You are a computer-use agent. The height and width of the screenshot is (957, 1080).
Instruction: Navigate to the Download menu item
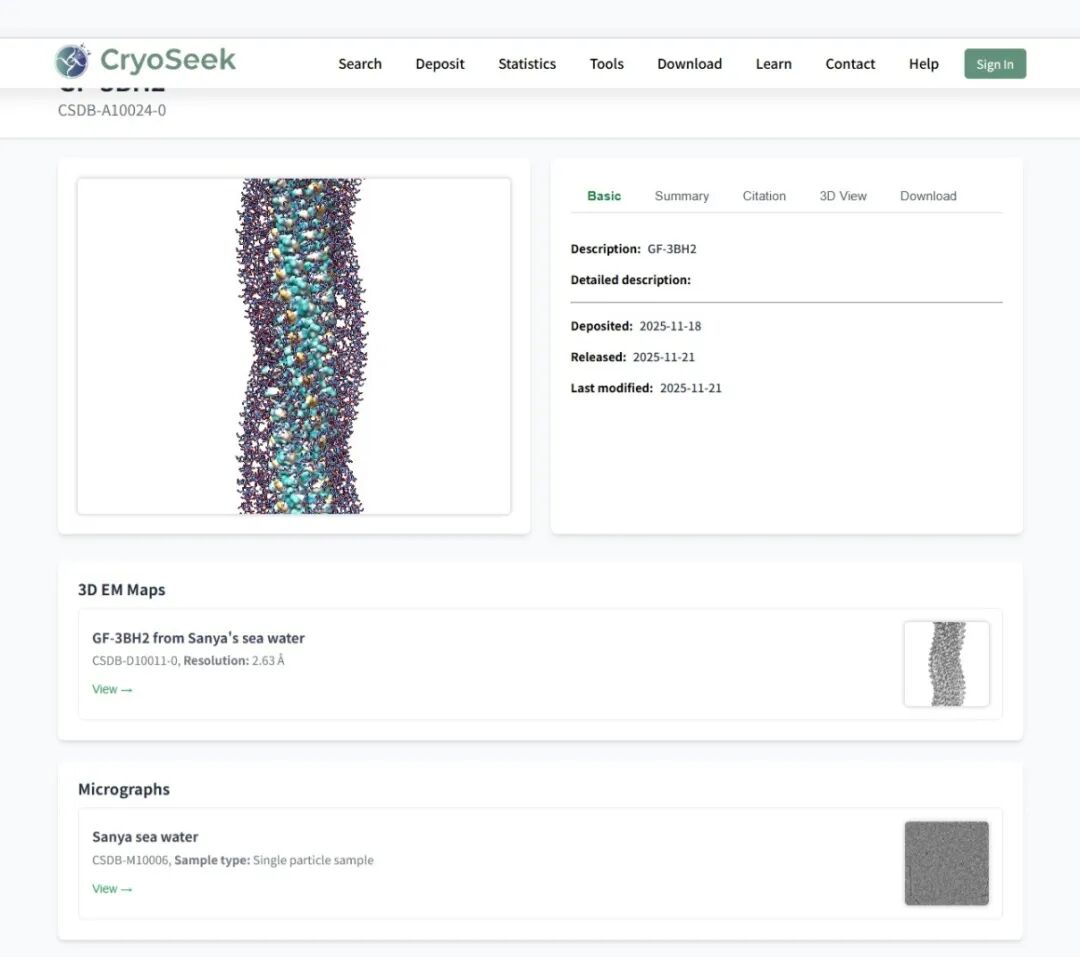(x=689, y=64)
